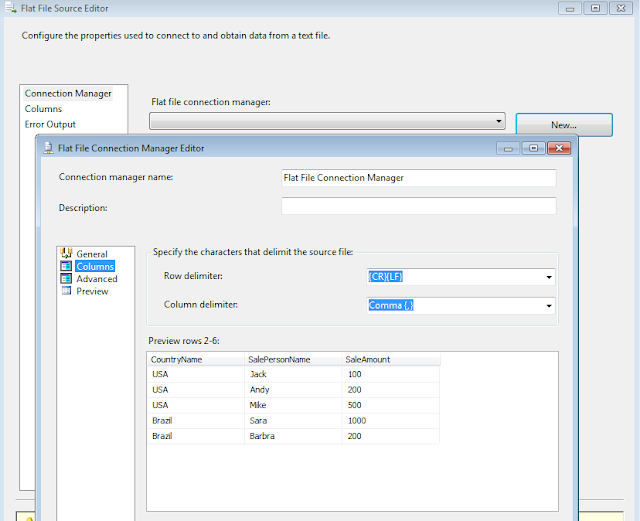Viewport: 640px width, 521px height.
Task: Open the General page
Action: (92, 254)
